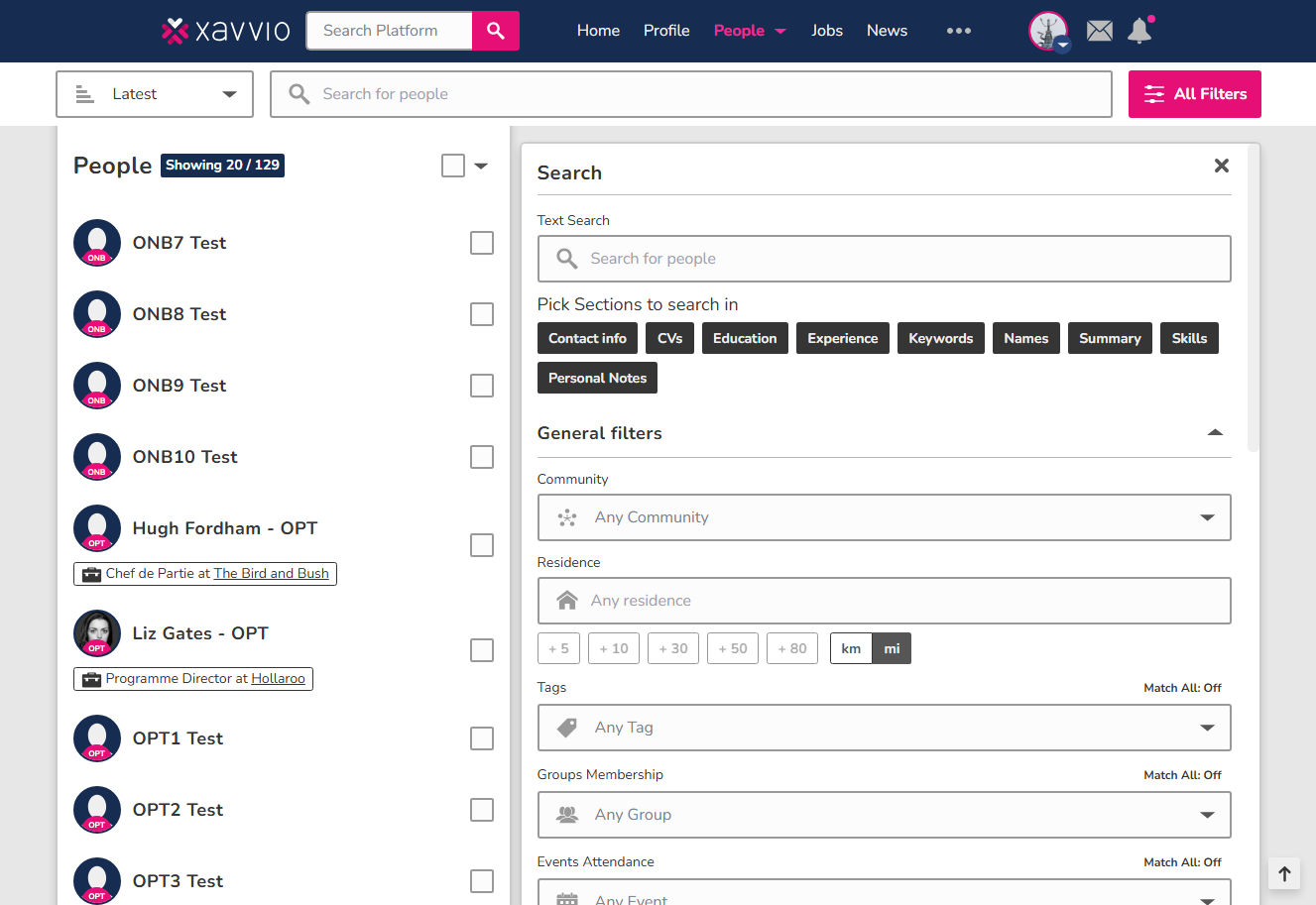Select ONB8 Test checkbox

tap(482, 314)
